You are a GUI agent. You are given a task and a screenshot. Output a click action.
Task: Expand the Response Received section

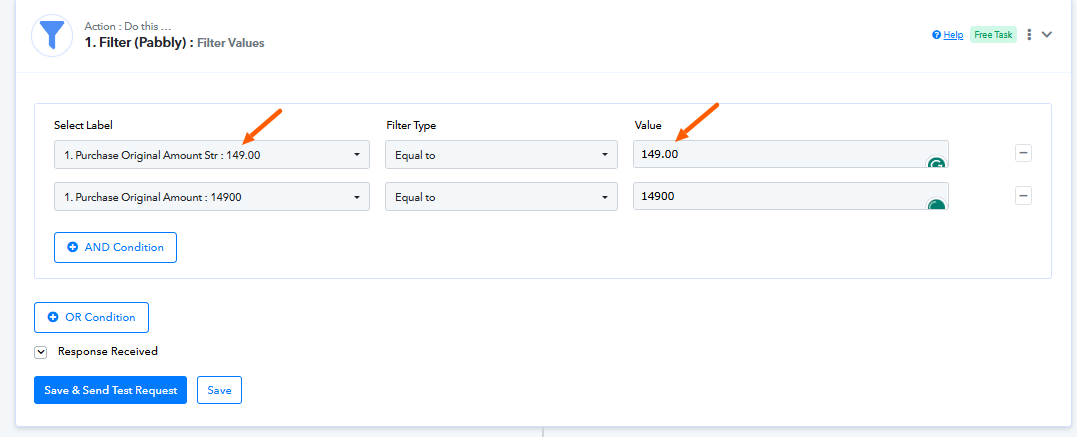click(41, 352)
